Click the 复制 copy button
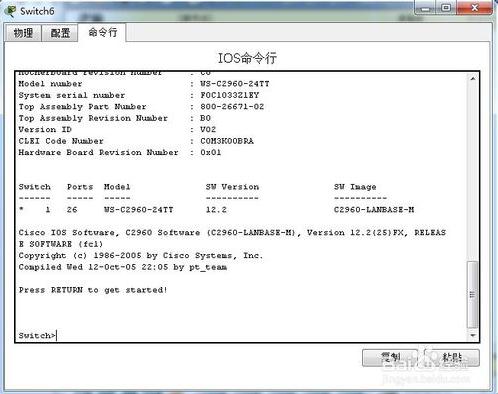 (x=390, y=358)
